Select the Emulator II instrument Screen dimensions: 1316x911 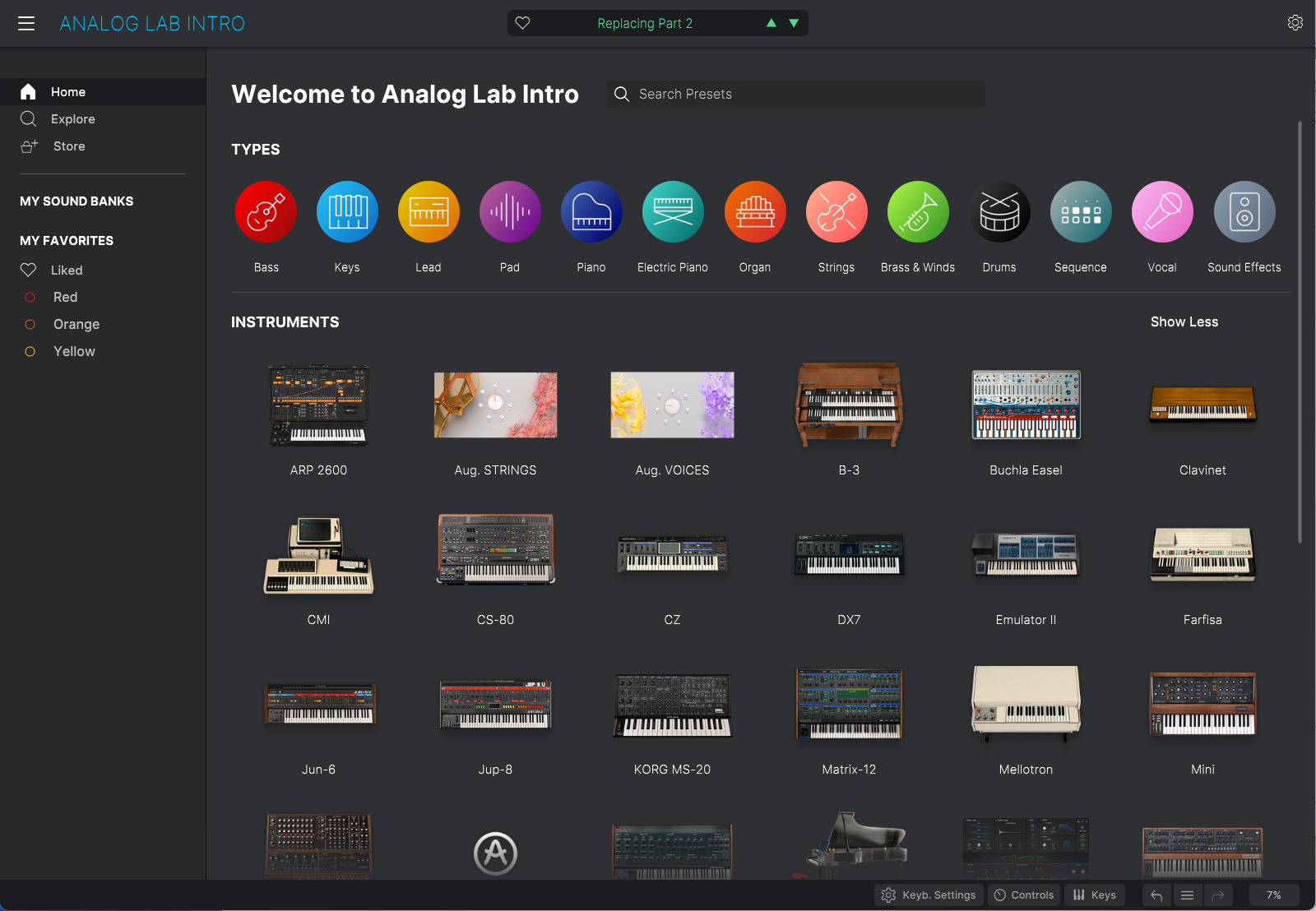[1026, 553]
